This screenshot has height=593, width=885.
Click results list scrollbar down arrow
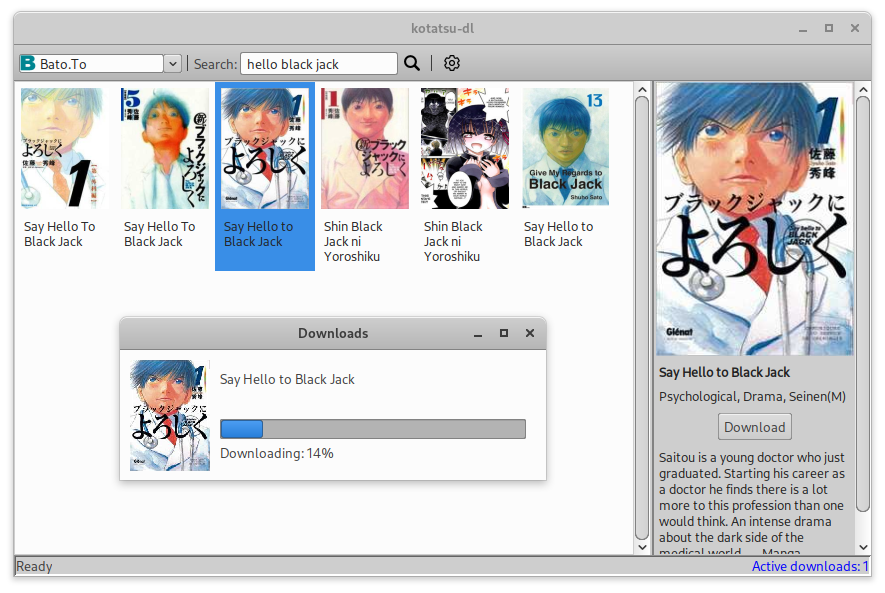coord(642,547)
